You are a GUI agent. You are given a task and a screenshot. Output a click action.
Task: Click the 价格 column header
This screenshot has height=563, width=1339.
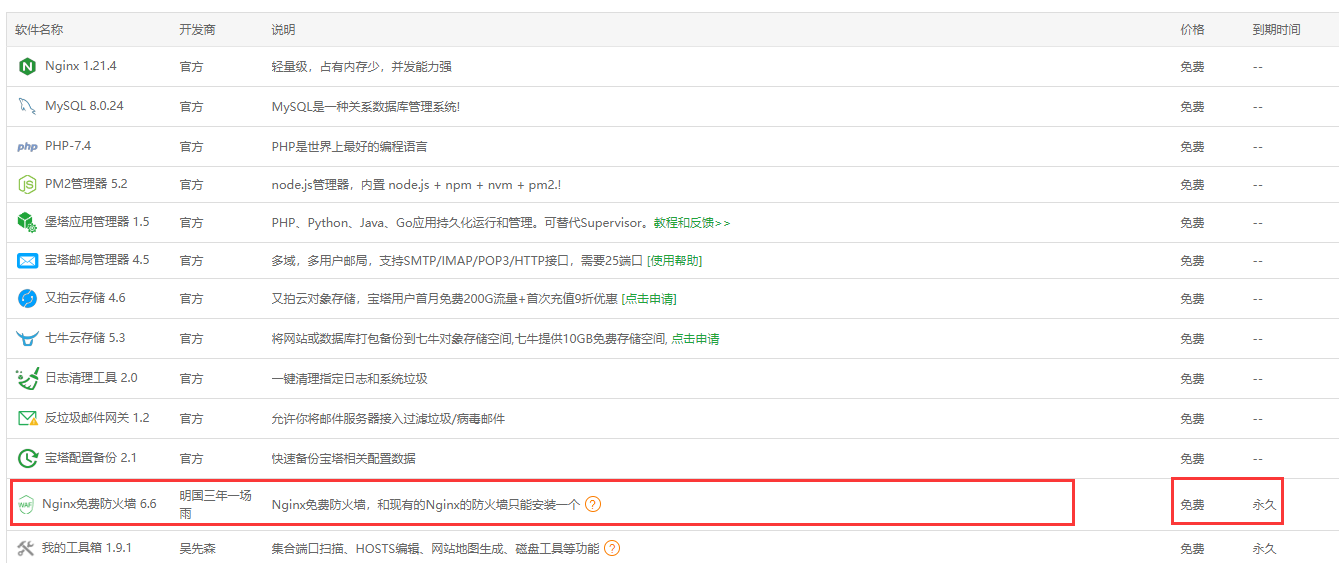(x=1192, y=30)
